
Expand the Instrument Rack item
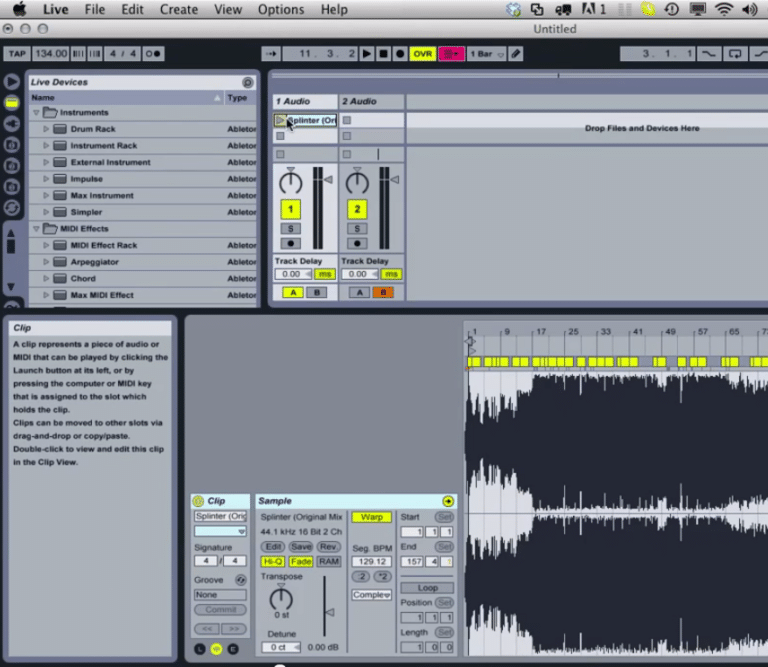tap(46, 145)
